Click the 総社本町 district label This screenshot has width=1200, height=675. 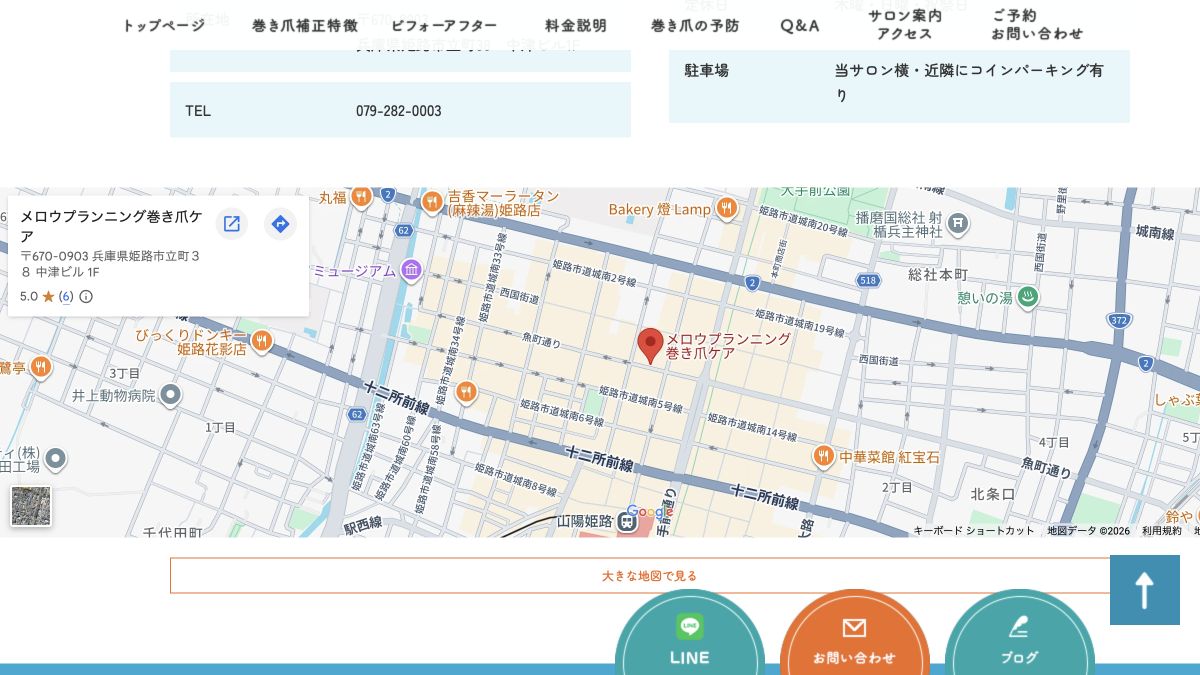938,274
